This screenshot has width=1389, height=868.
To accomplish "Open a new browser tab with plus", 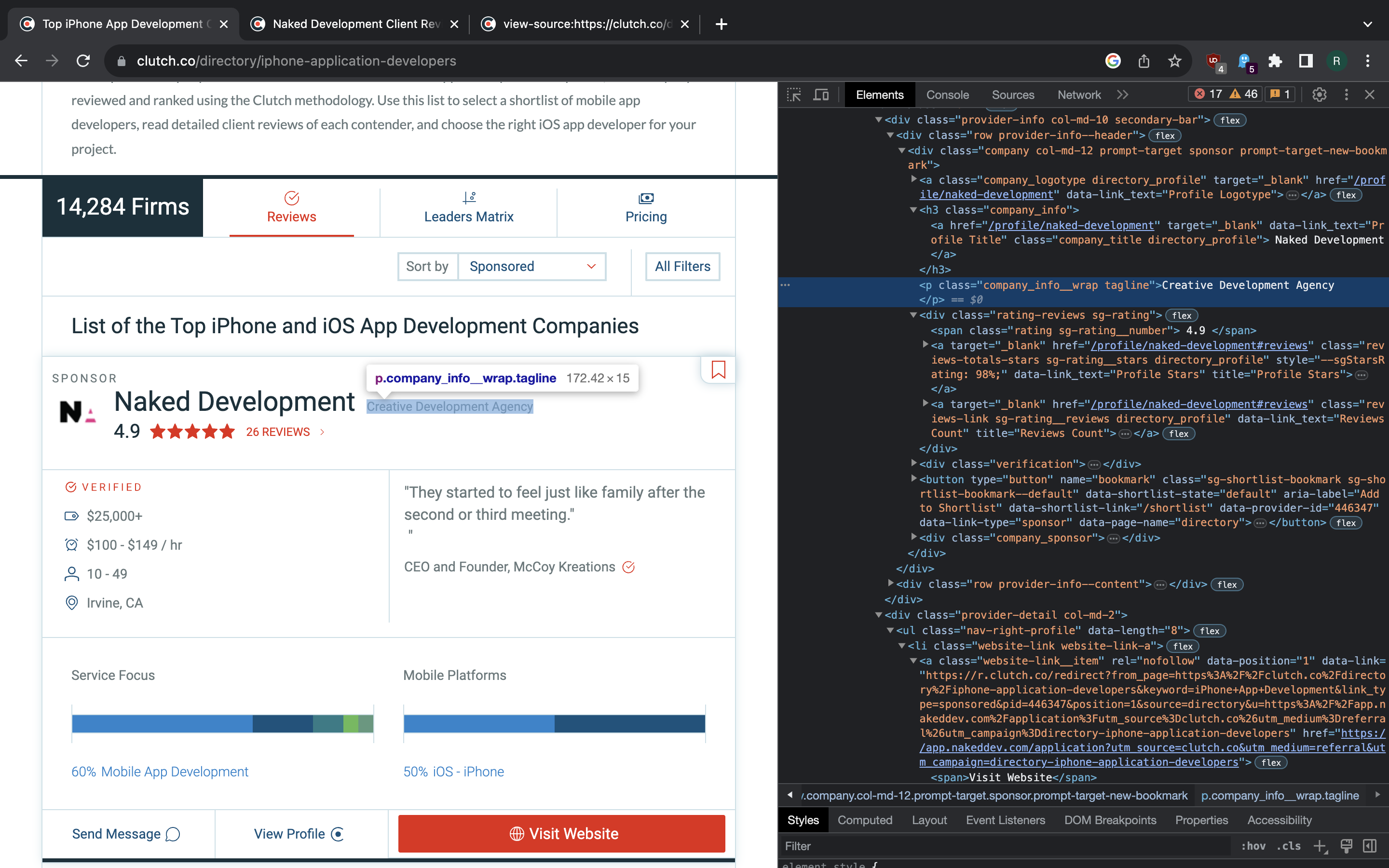I will tap(722, 24).
